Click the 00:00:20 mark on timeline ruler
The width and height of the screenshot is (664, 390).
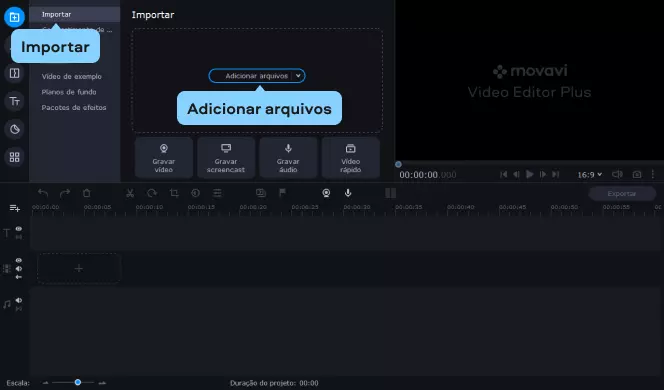(x=253, y=207)
